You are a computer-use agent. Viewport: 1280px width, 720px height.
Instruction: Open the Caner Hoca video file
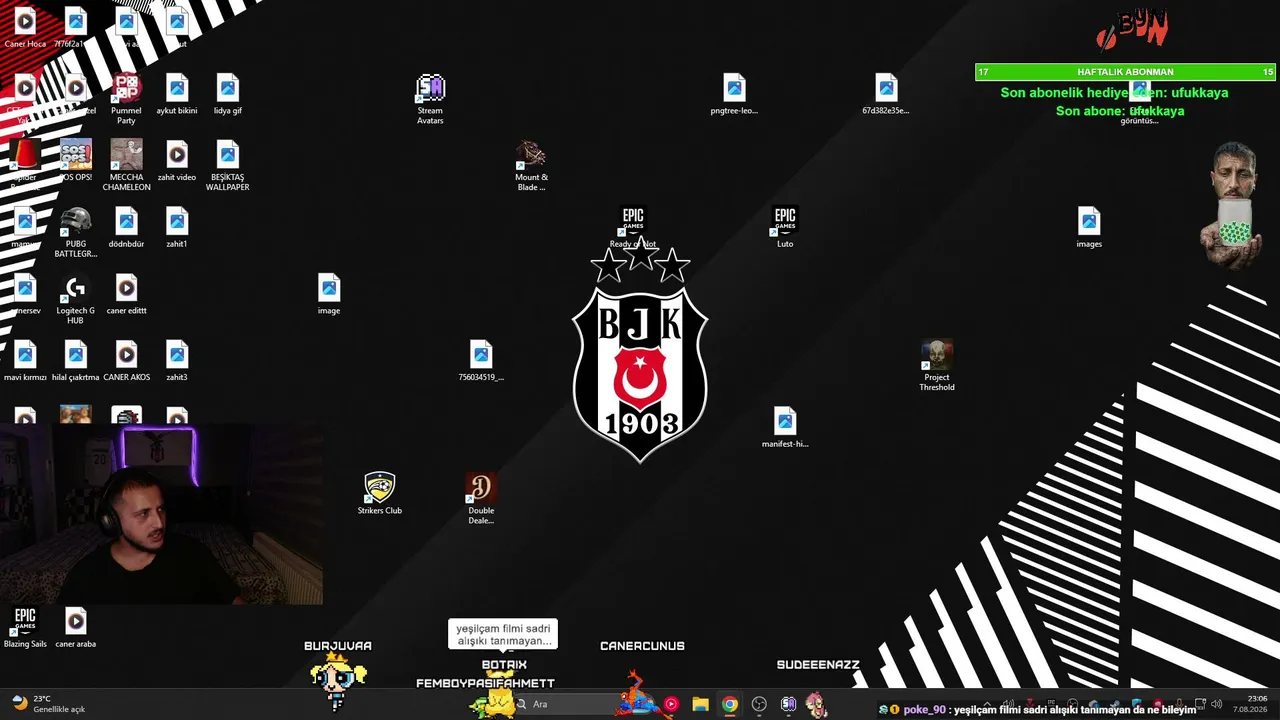coord(25,27)
